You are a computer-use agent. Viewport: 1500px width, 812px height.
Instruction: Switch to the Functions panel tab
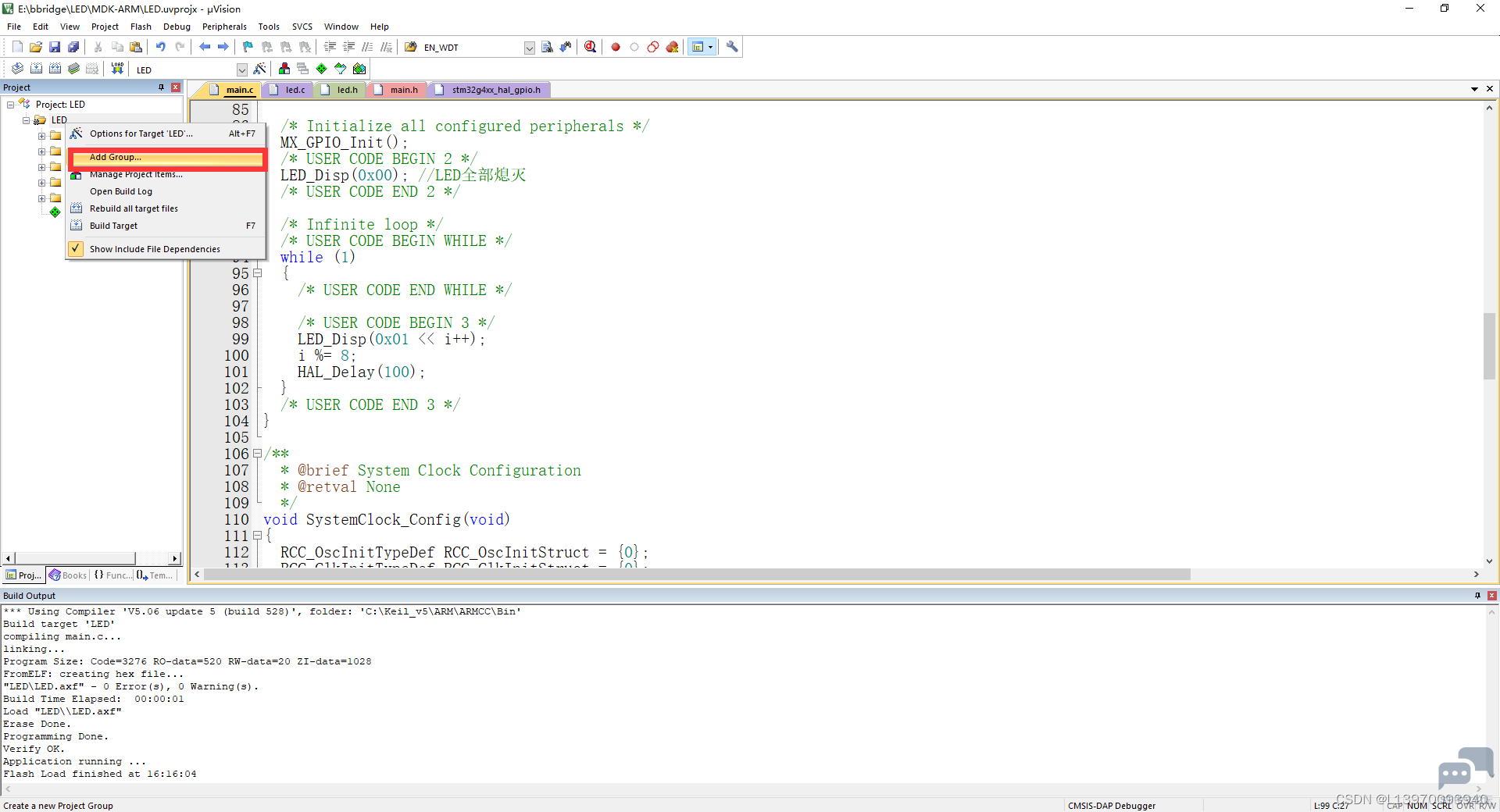click(x=112, y=575)
